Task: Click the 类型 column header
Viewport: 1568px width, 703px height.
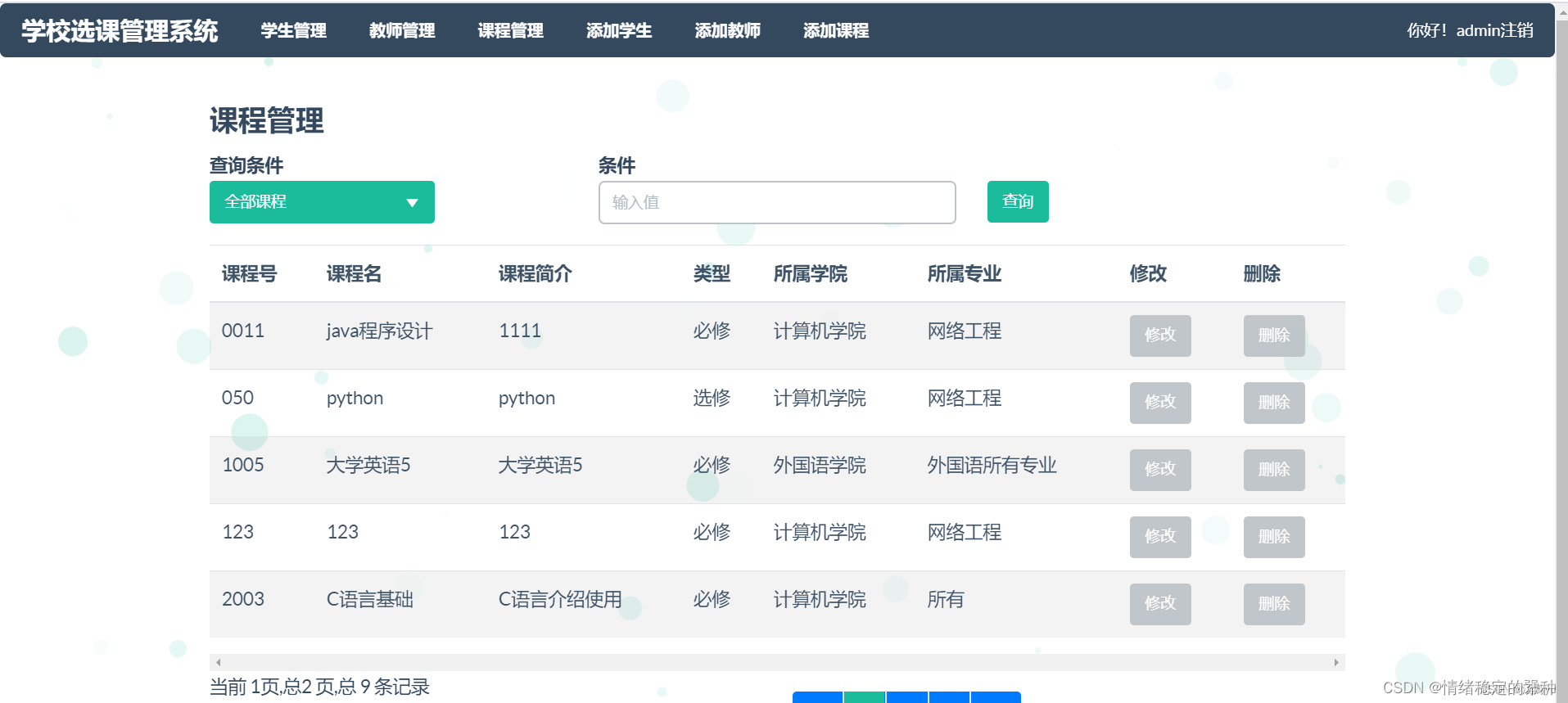Action: click(712, 273)
